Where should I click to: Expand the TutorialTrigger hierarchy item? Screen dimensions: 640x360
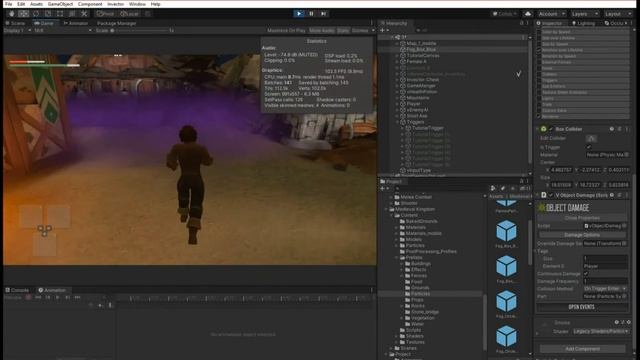pos(402,128)
